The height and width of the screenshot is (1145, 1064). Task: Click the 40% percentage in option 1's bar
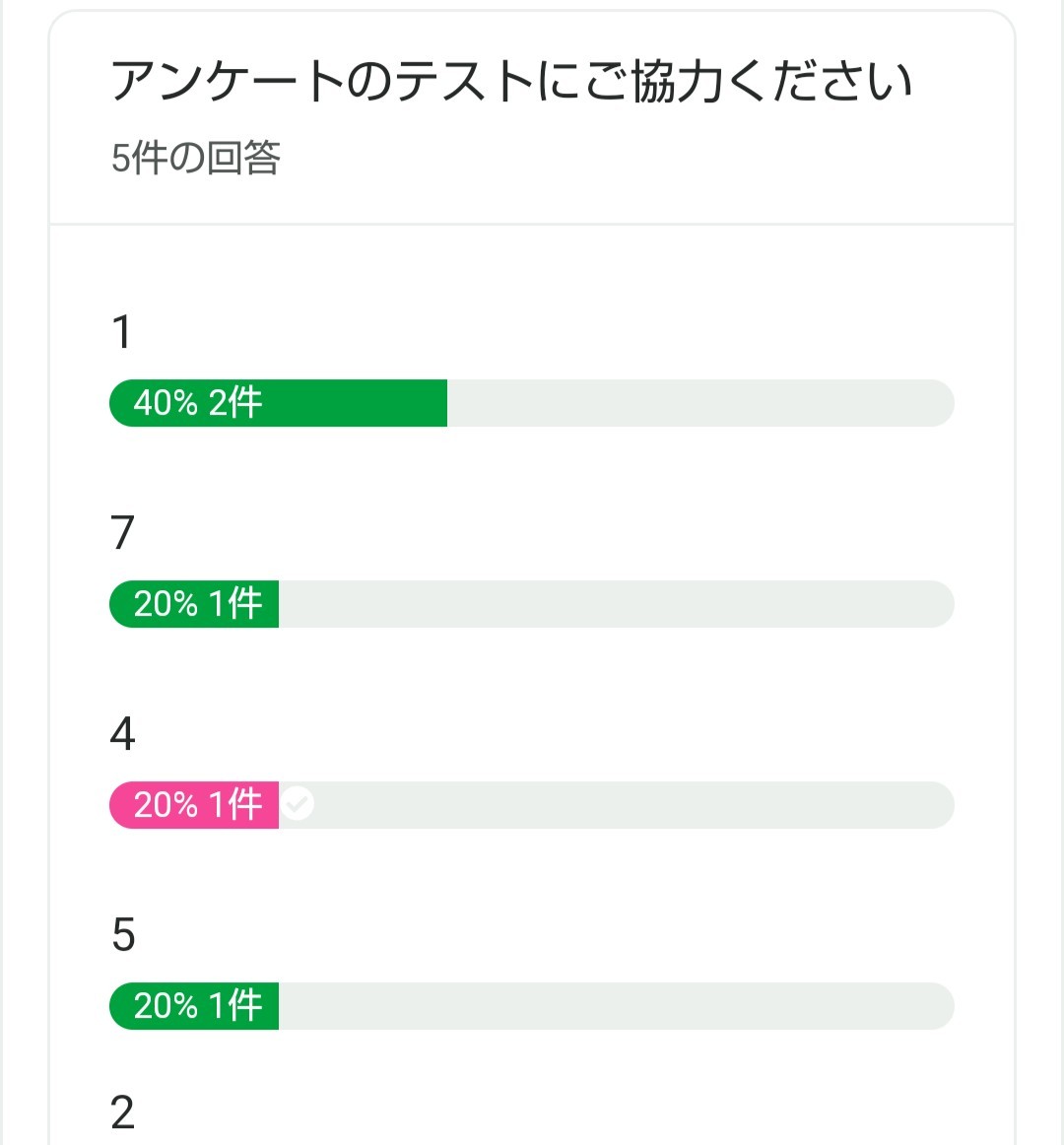tap(166, 403)
